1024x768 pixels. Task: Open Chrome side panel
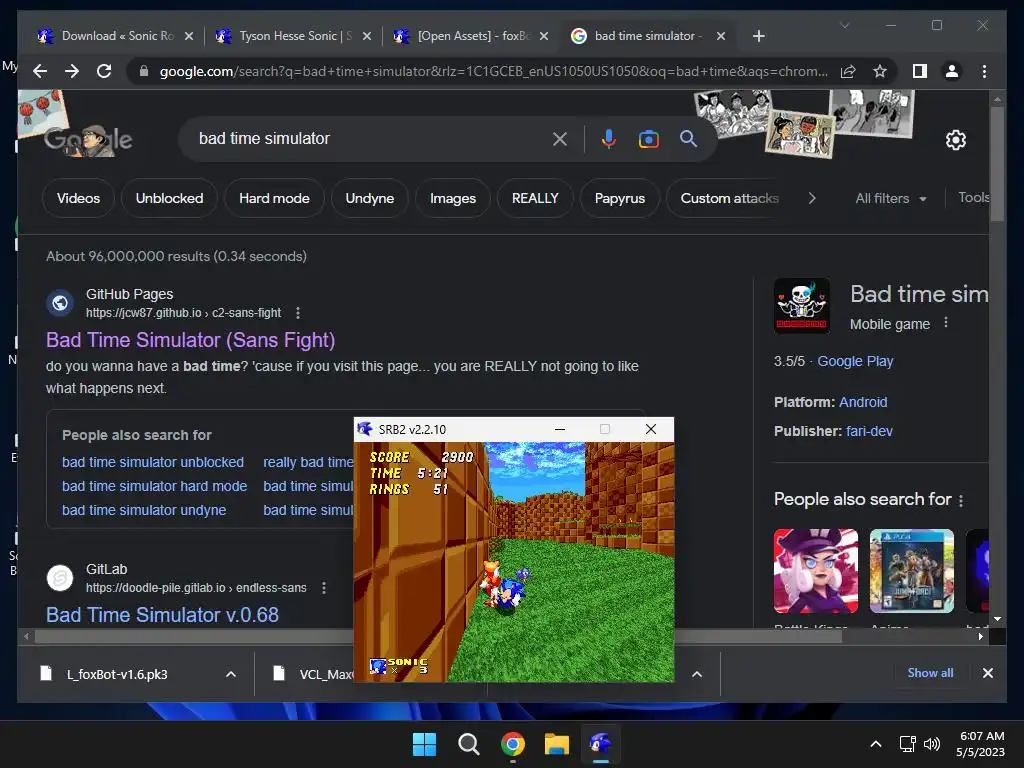[x=920, y=71]
